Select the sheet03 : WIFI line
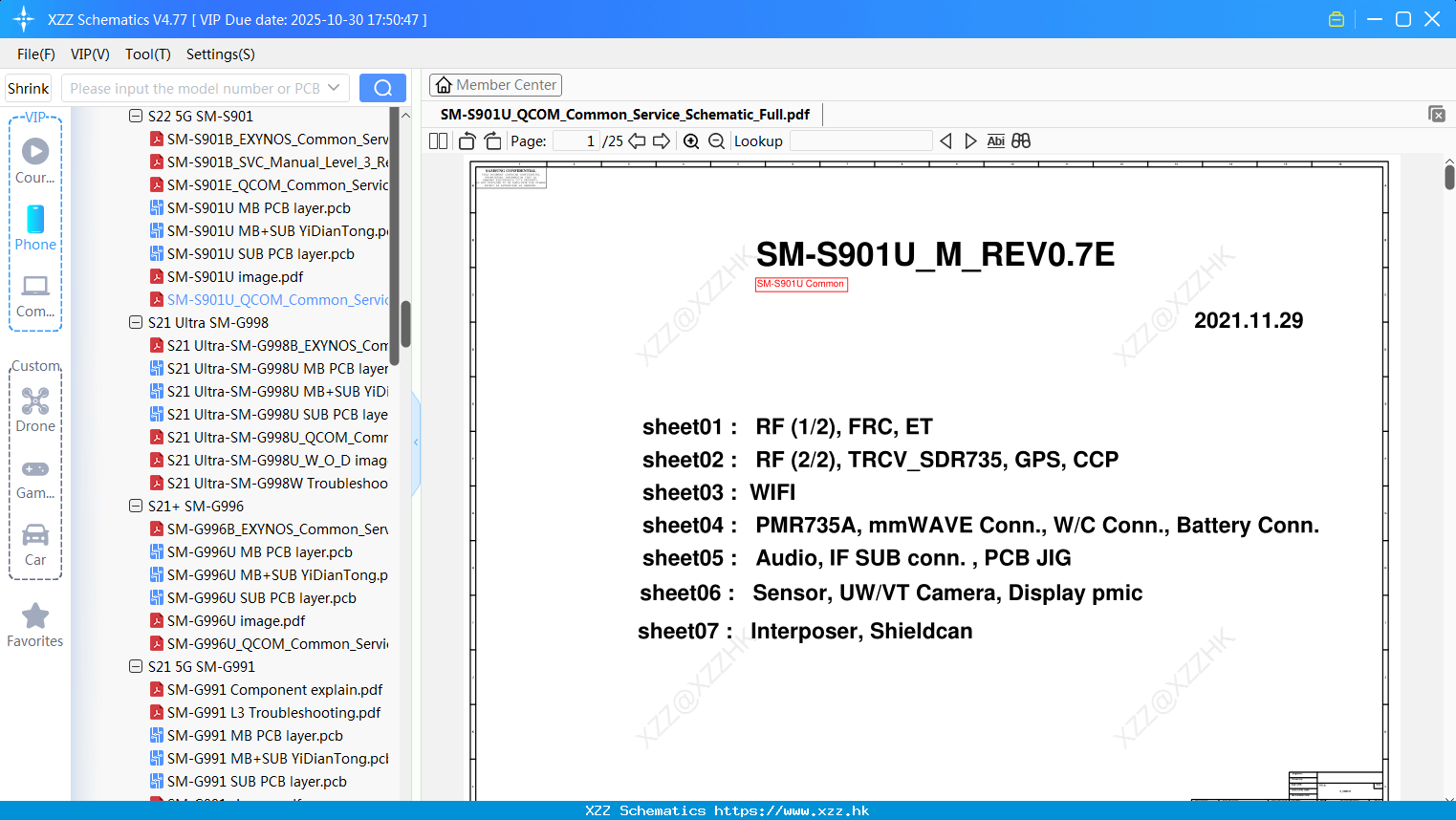This screenshot has width=1456, height=820. (x=719, y=492)
